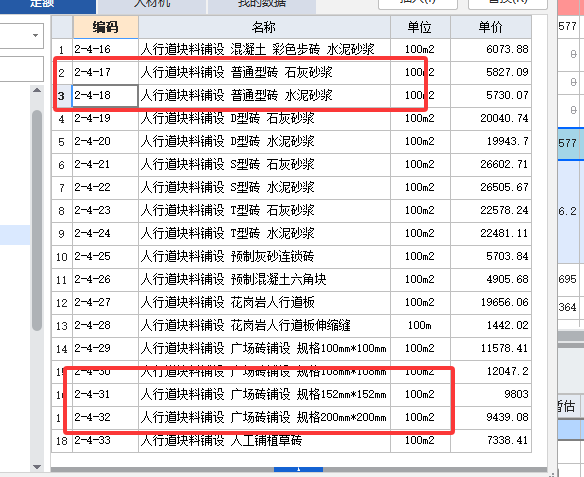Select code cell 2-4-22
Image resolution: width=584 pixels, height=477 pixels.
(x=105, y=187)
